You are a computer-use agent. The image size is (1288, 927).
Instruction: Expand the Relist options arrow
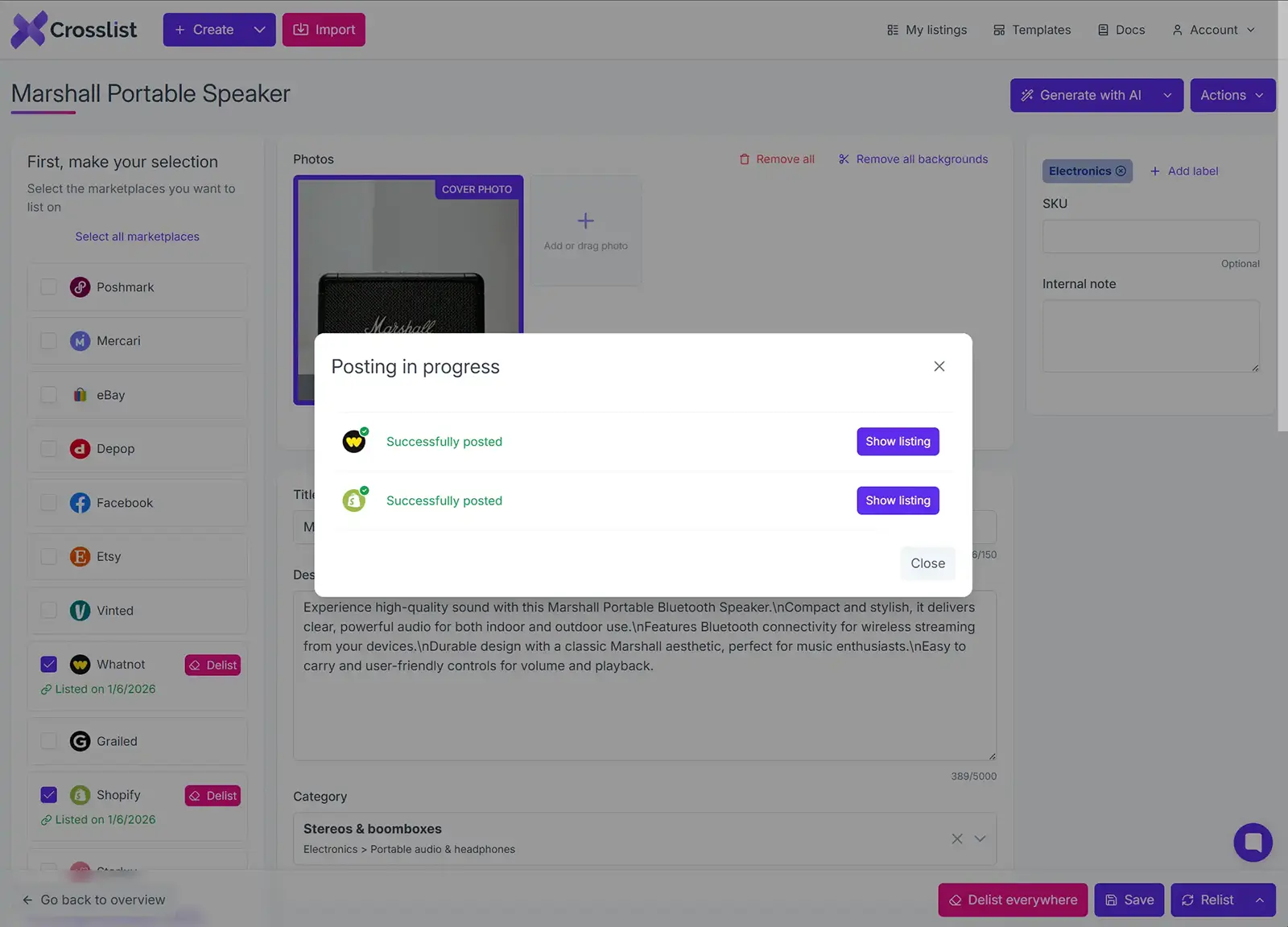click(x=1260, y=900)
